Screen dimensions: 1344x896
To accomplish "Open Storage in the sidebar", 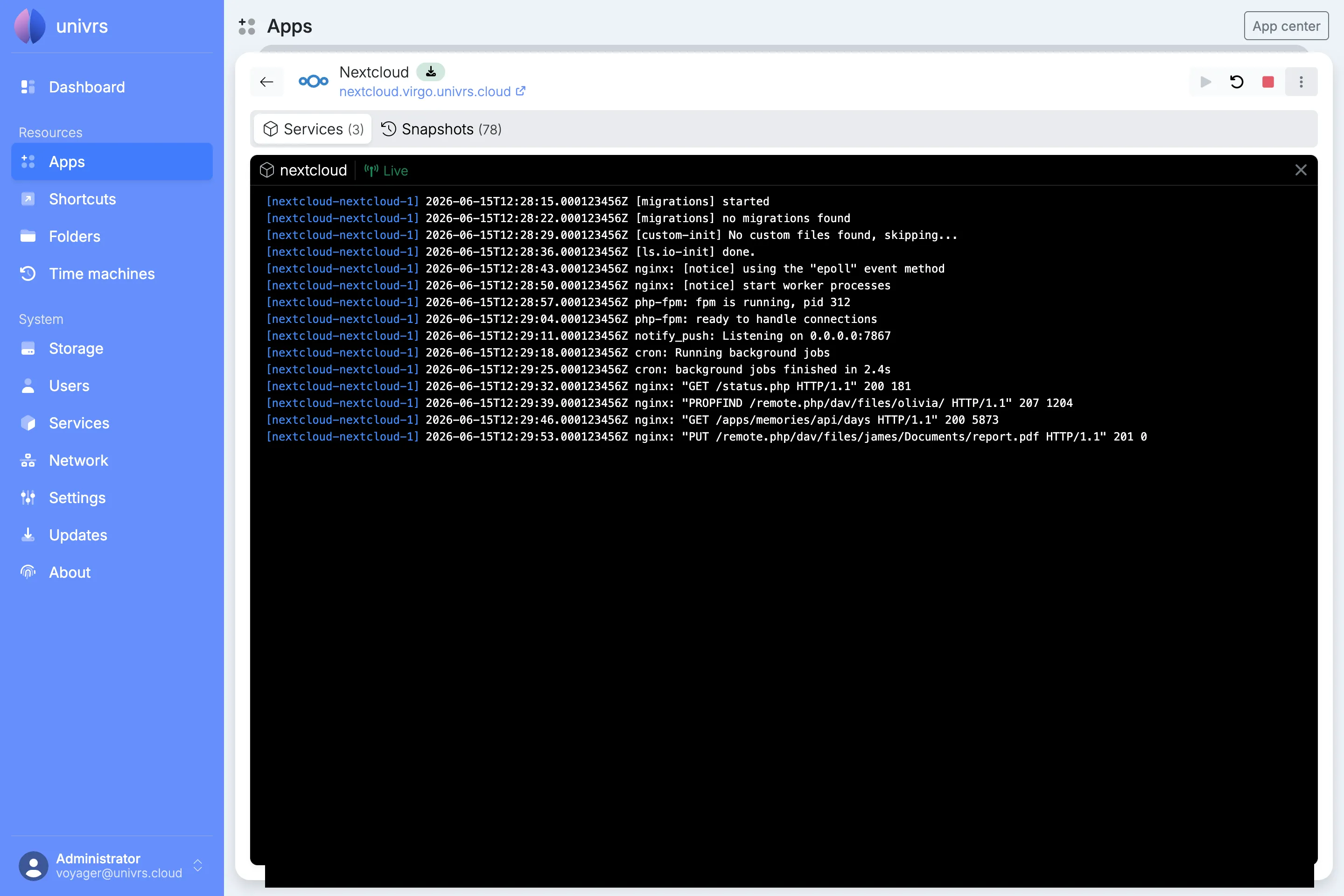I will point(112,349).
